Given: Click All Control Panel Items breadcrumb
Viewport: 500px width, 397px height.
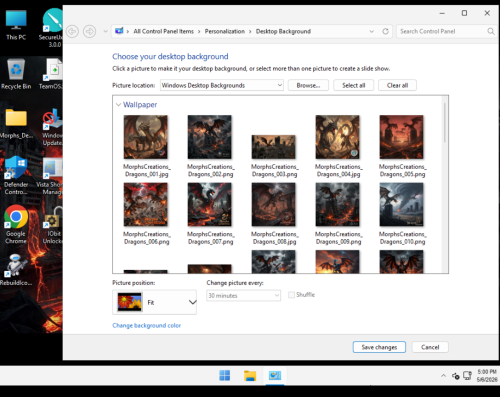Looking at the screenshot, I should pos(163,31).
